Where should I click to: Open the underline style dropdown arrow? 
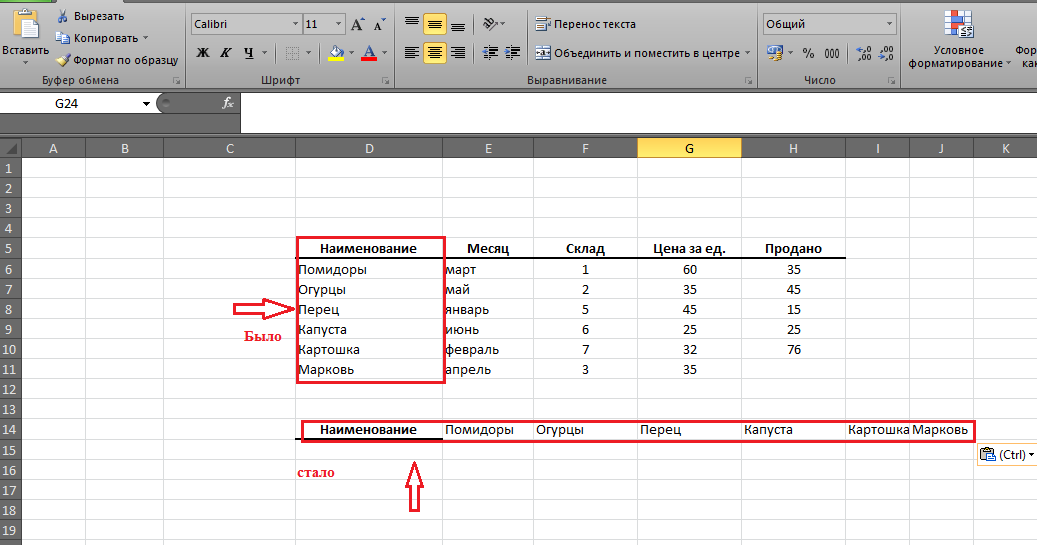[x=265, y=52]
